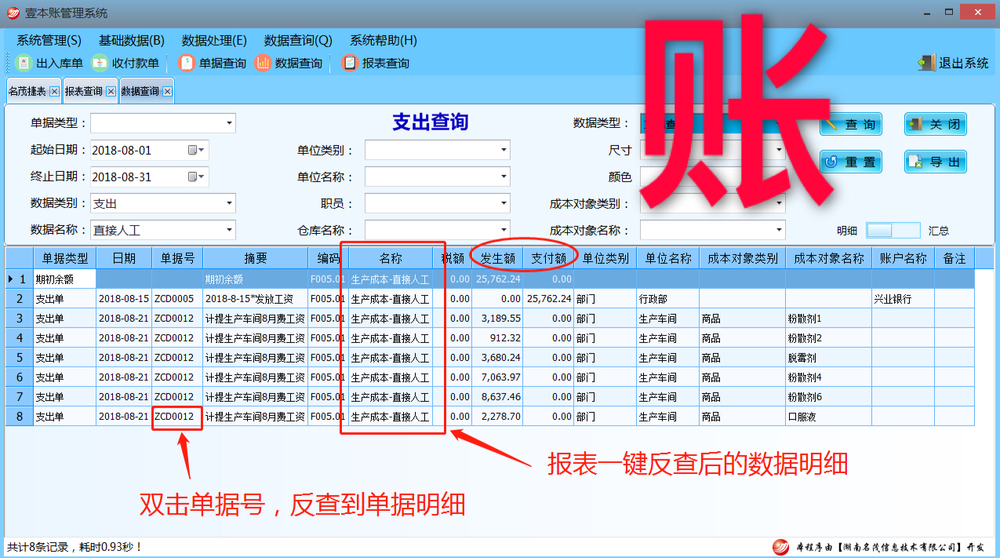This screenshot has width=1000, height=558.
Task: Click the 重置 reset button
Action: [x=851, y=162]
